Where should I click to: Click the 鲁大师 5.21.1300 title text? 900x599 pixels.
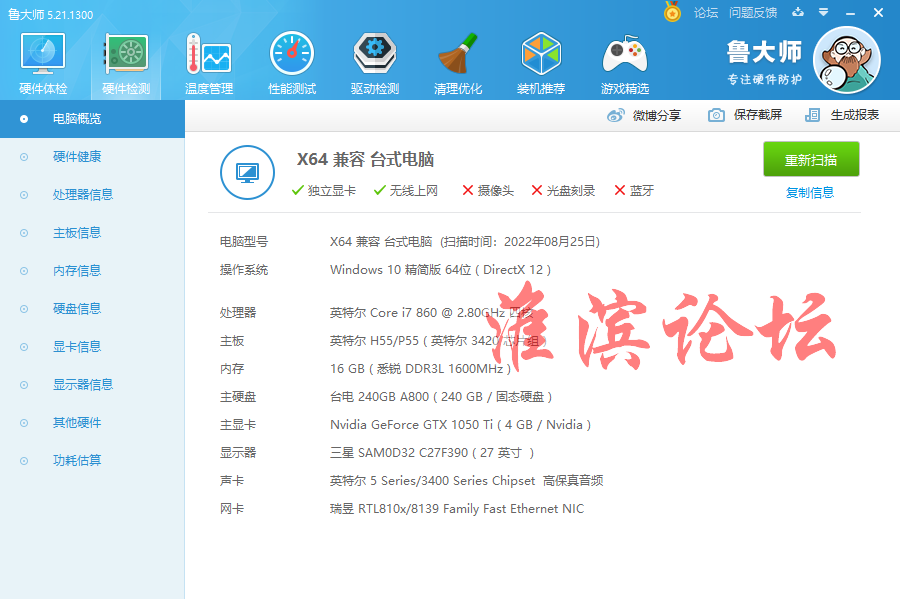(51, 14)
